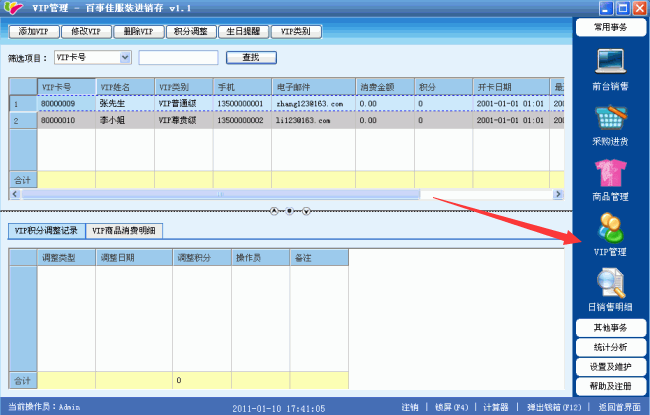
Task: Click the center dot on splitter
Action: (x=290, y=211)
